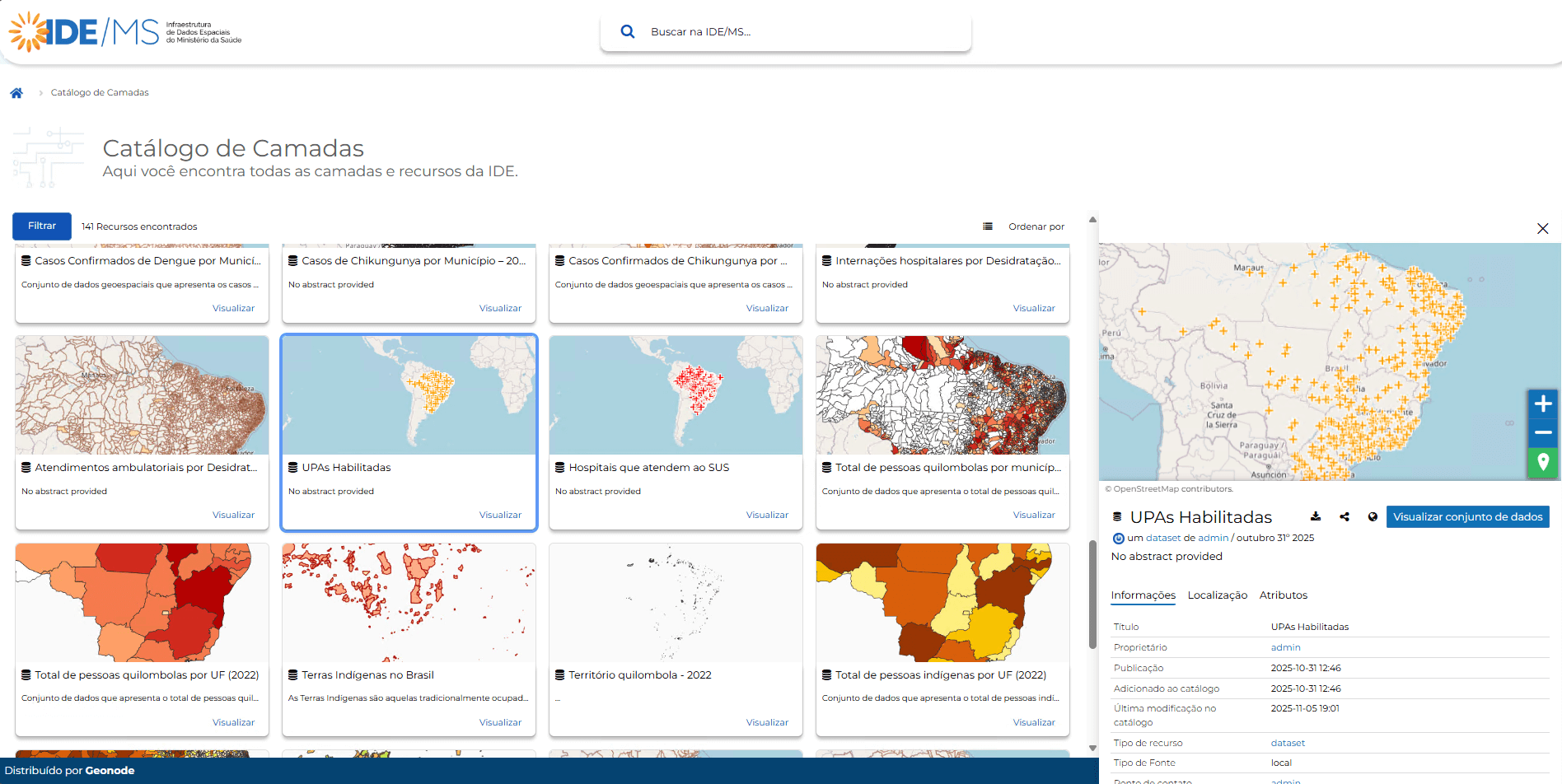Switch to the Localização tab
Viewport: 1562px width, 784px height.
point(1217,595)
